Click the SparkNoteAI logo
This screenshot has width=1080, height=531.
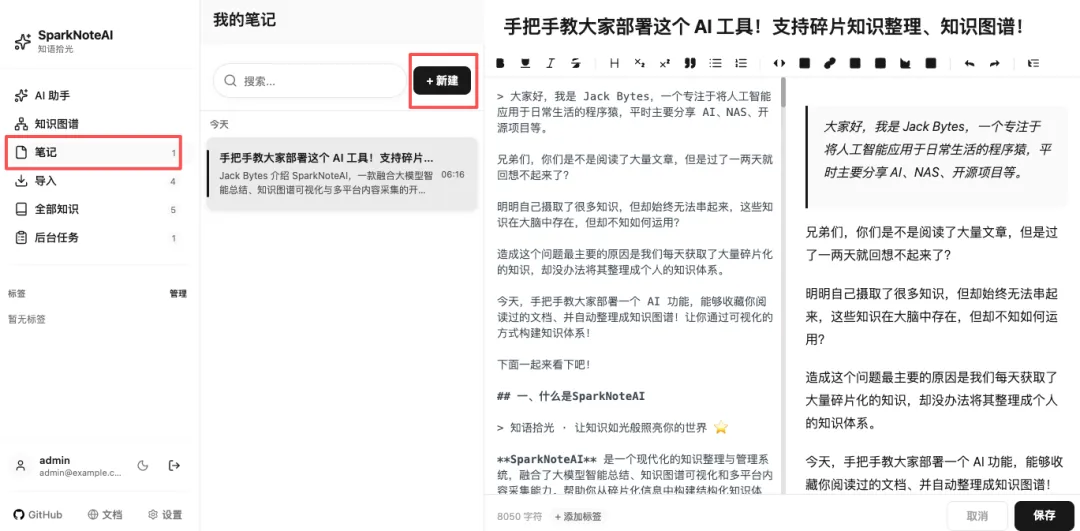point(22,41)
